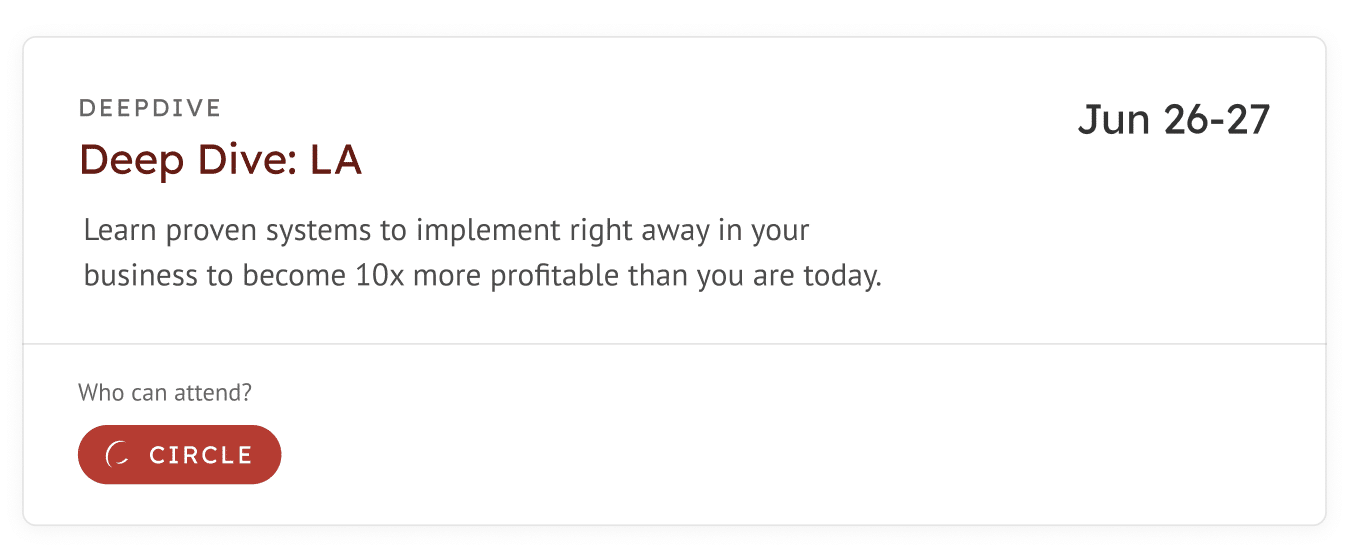Select the red CIRCLE membership badge
The image size is (1358, 554).
click(180, 455)
